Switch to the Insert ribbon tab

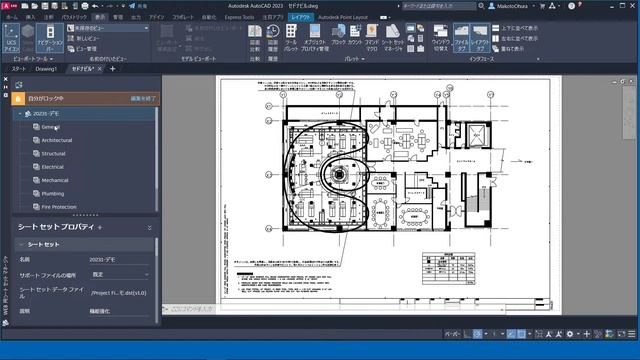point(30,17)
